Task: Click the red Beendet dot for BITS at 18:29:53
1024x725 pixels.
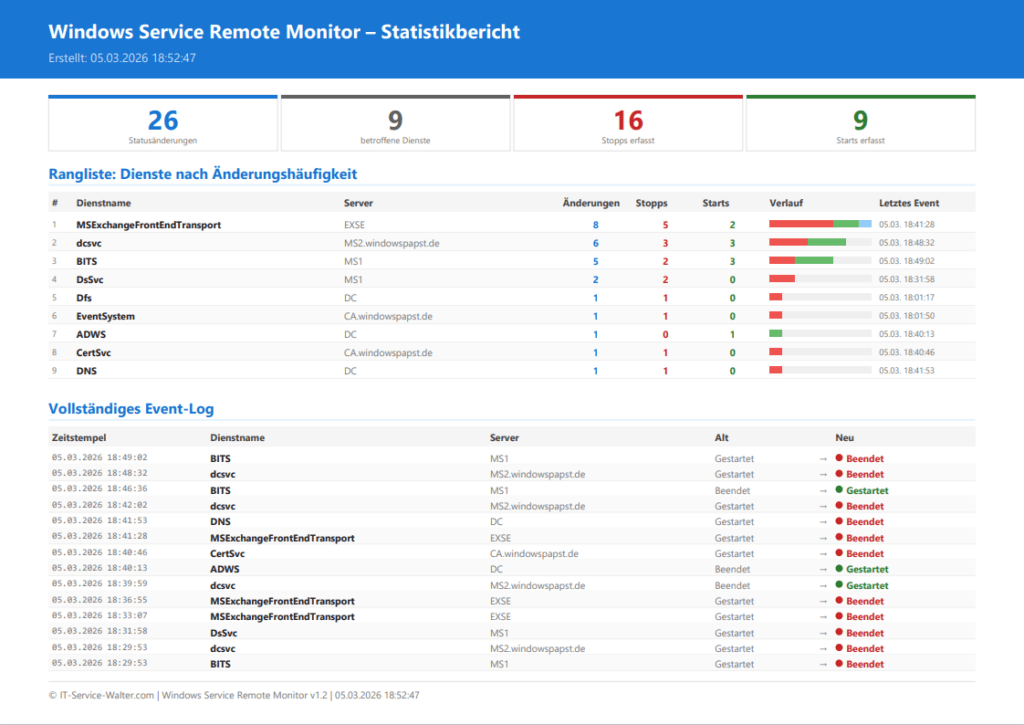Action: tap(839, 663)
